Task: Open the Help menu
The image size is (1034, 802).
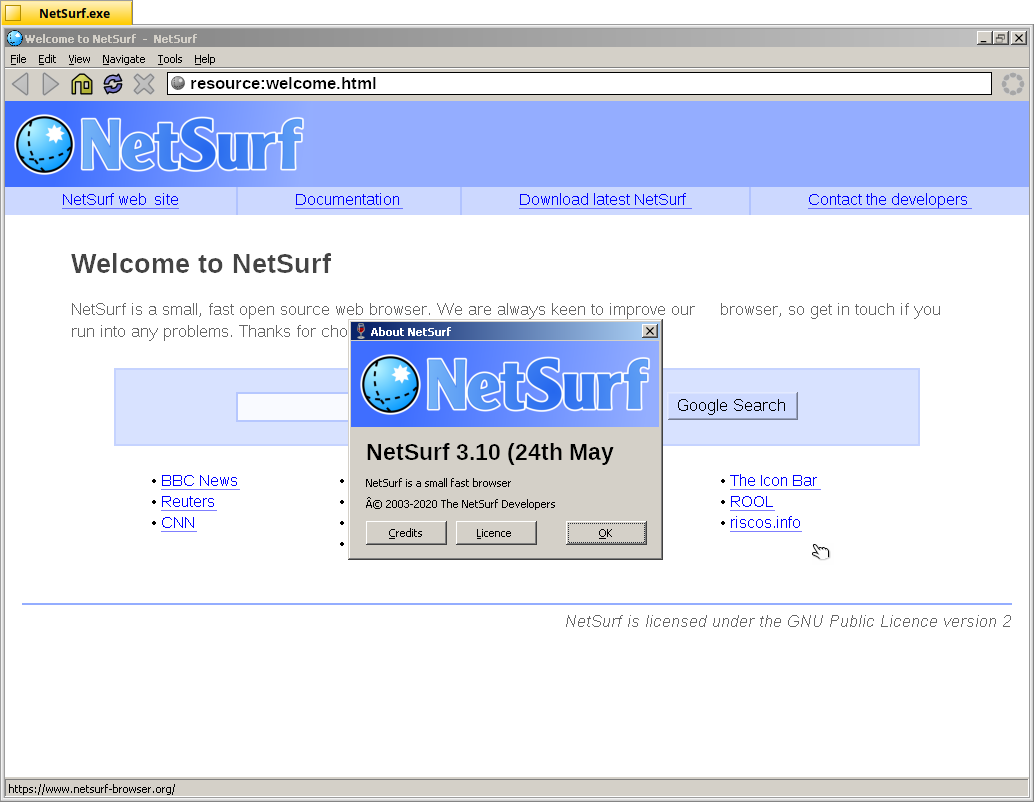Action: [204, 59]
